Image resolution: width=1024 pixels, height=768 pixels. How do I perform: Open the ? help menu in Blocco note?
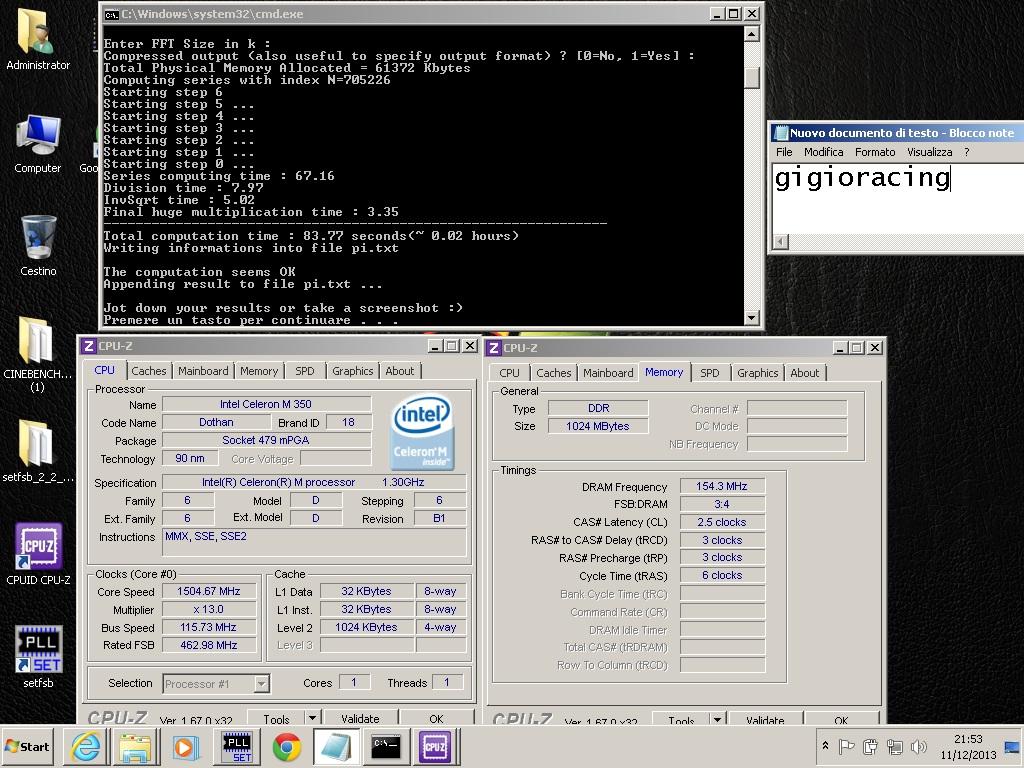pyautogui.click(x=967, y=152)
